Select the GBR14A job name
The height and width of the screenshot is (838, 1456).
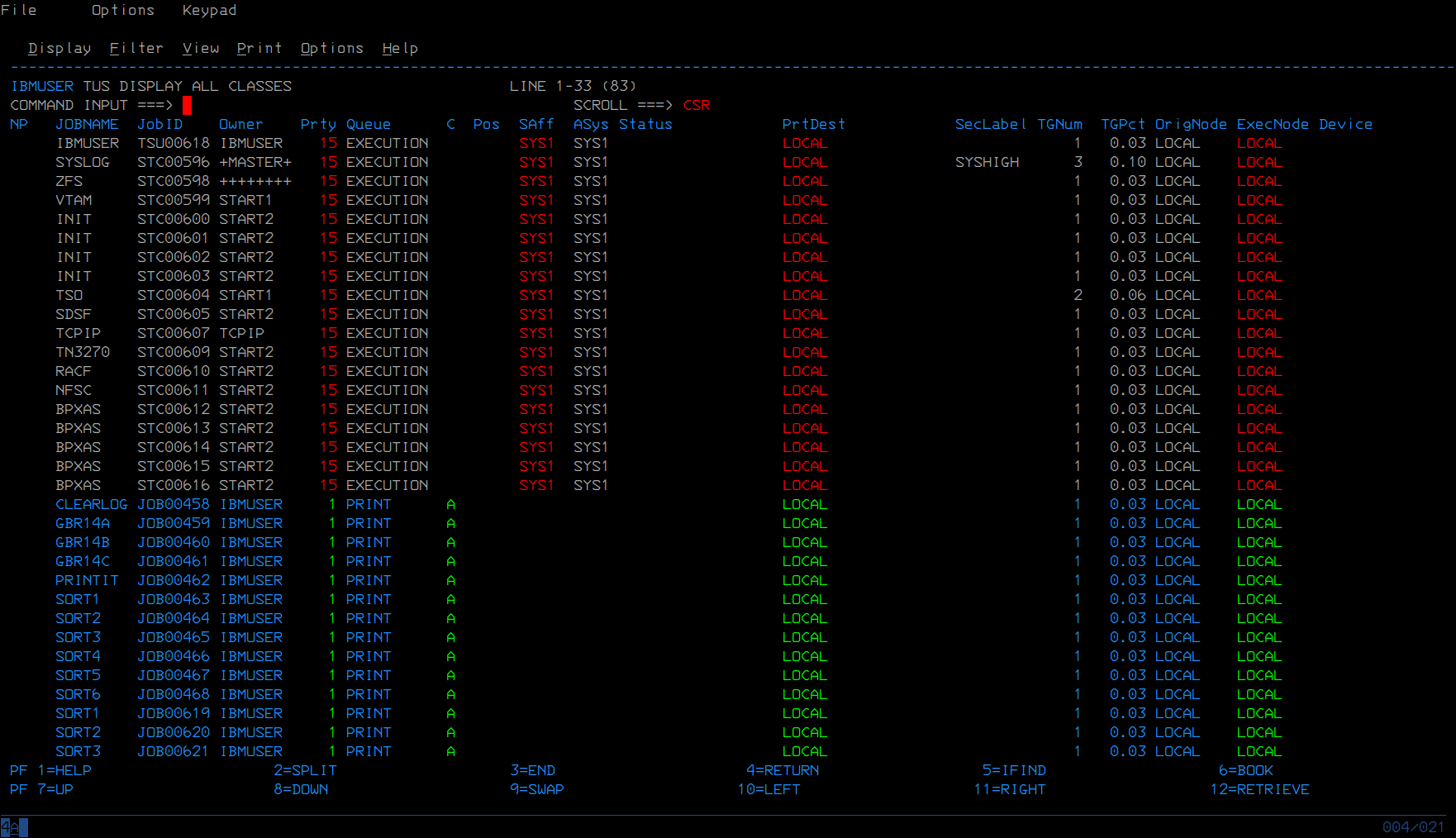82,523
